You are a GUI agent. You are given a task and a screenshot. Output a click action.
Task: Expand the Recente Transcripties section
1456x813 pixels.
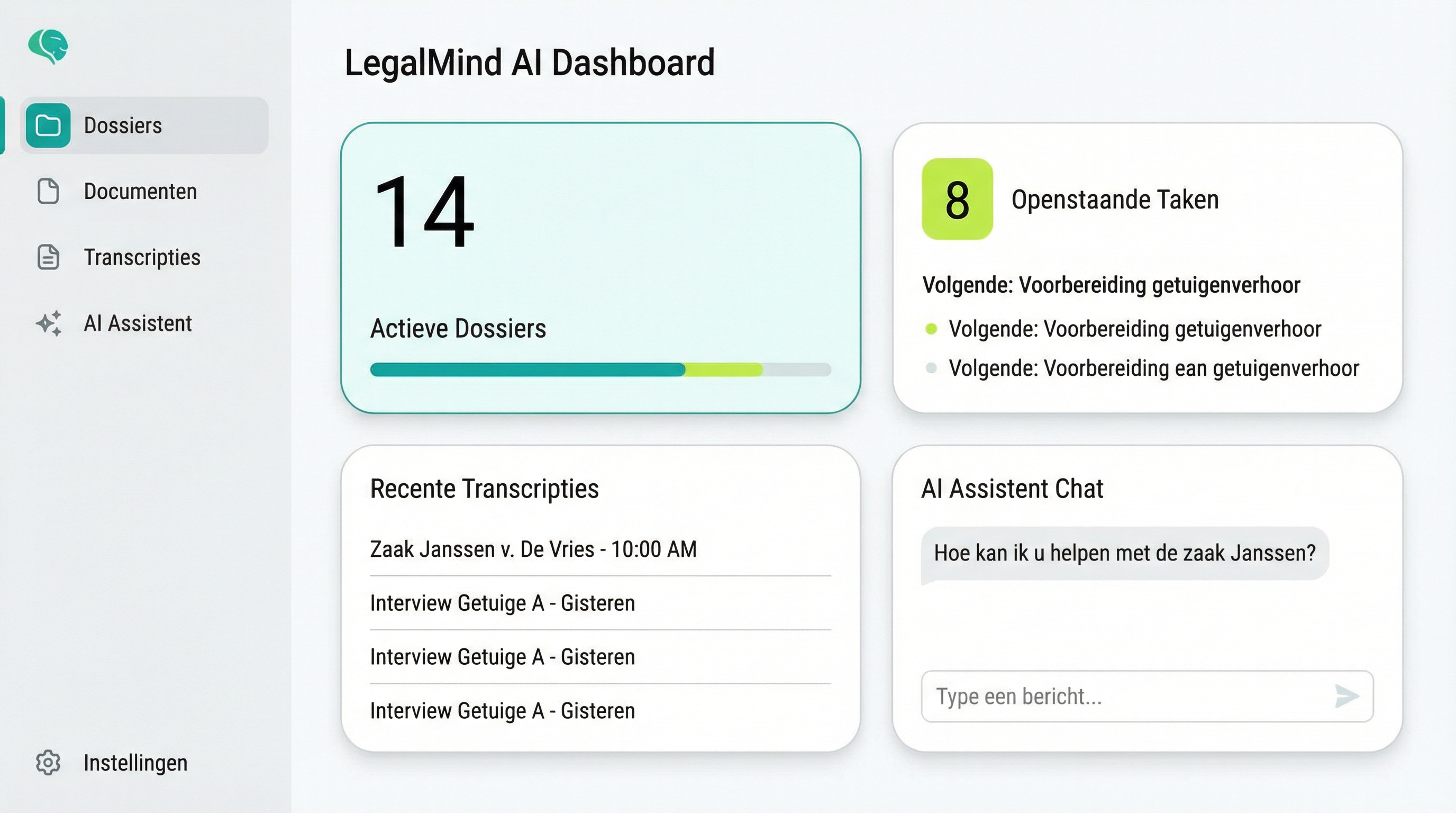point(485,489)
